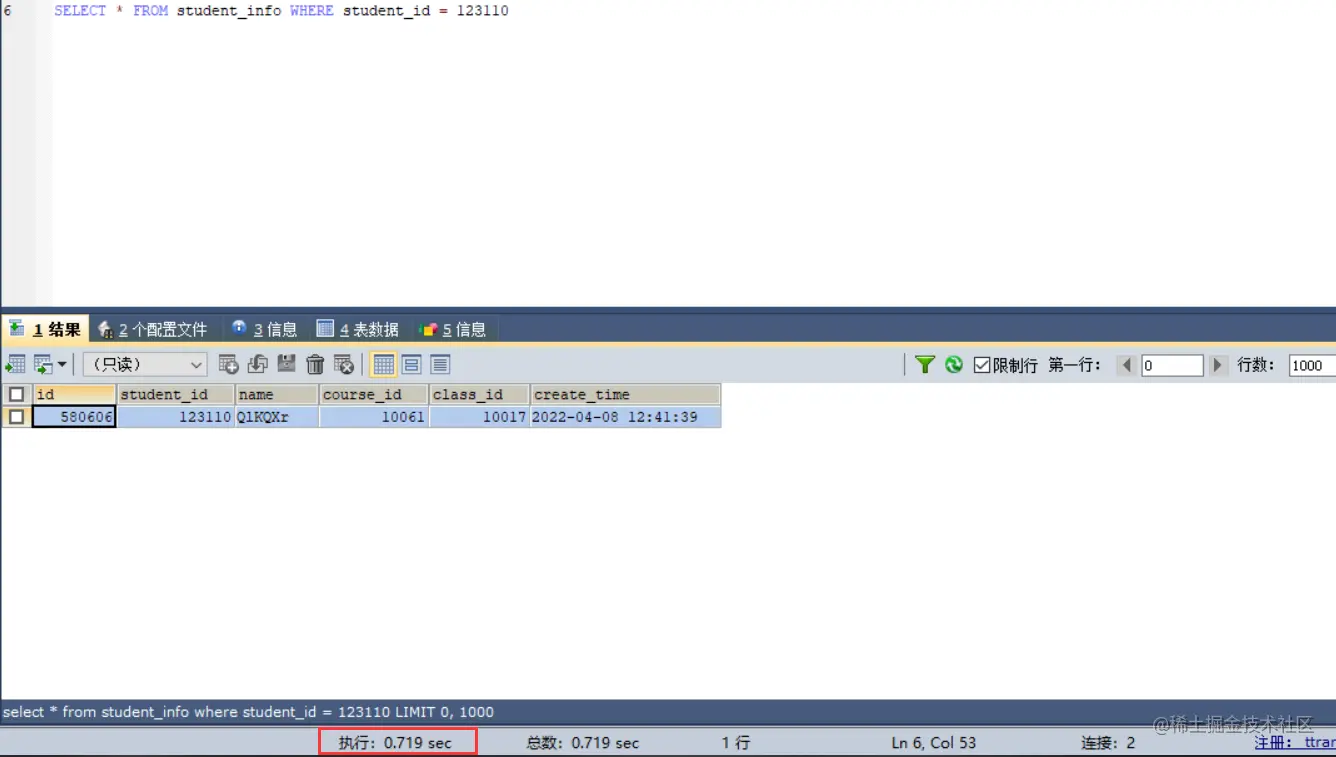Click the duplicate row icon
The width and height of the screenshot is (1336, 757).
coord(257,364)
